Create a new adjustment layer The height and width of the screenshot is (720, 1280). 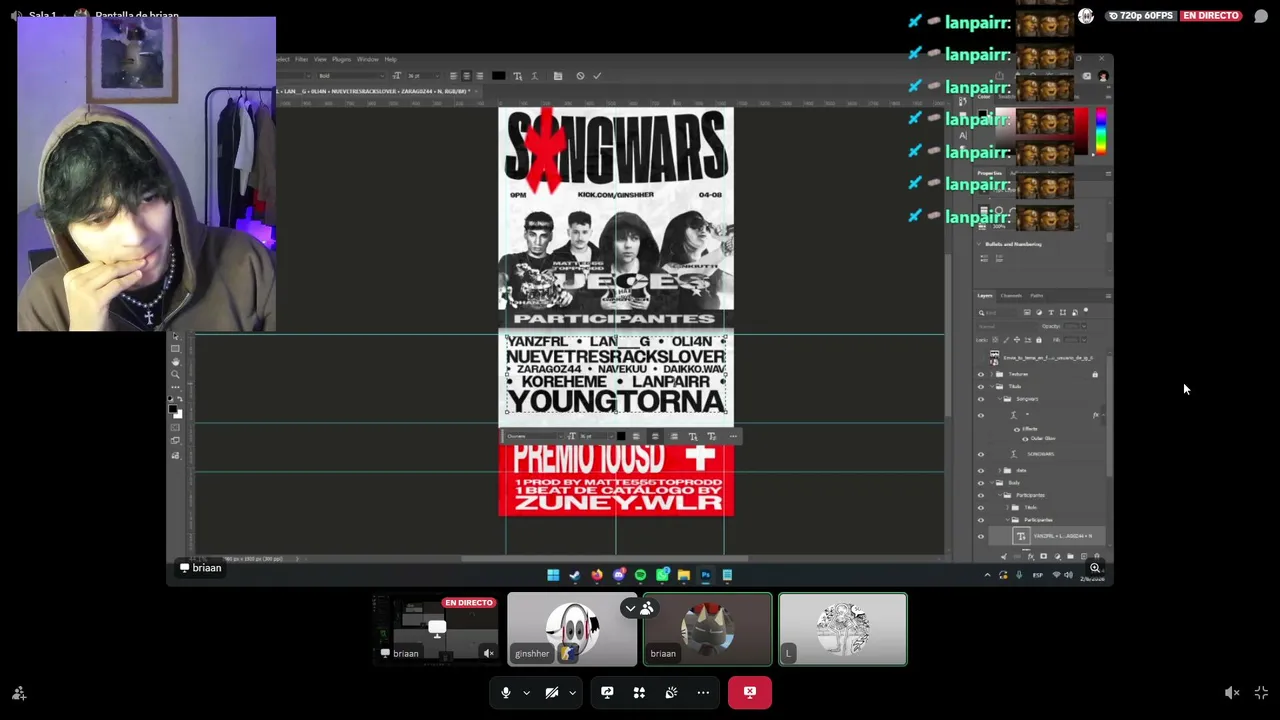[x=1057, y=557]
